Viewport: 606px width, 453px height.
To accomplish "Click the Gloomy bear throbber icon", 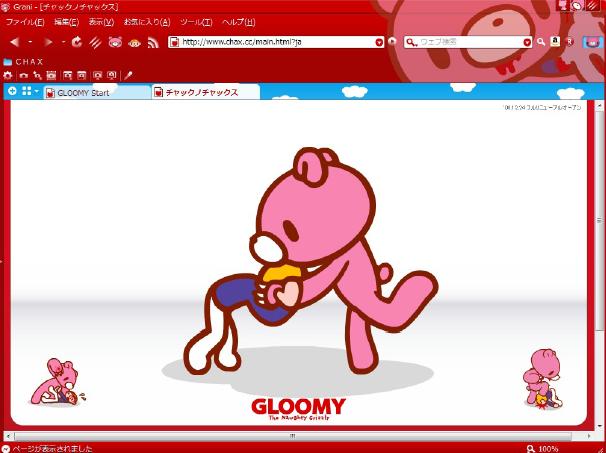I will [592, 42].
